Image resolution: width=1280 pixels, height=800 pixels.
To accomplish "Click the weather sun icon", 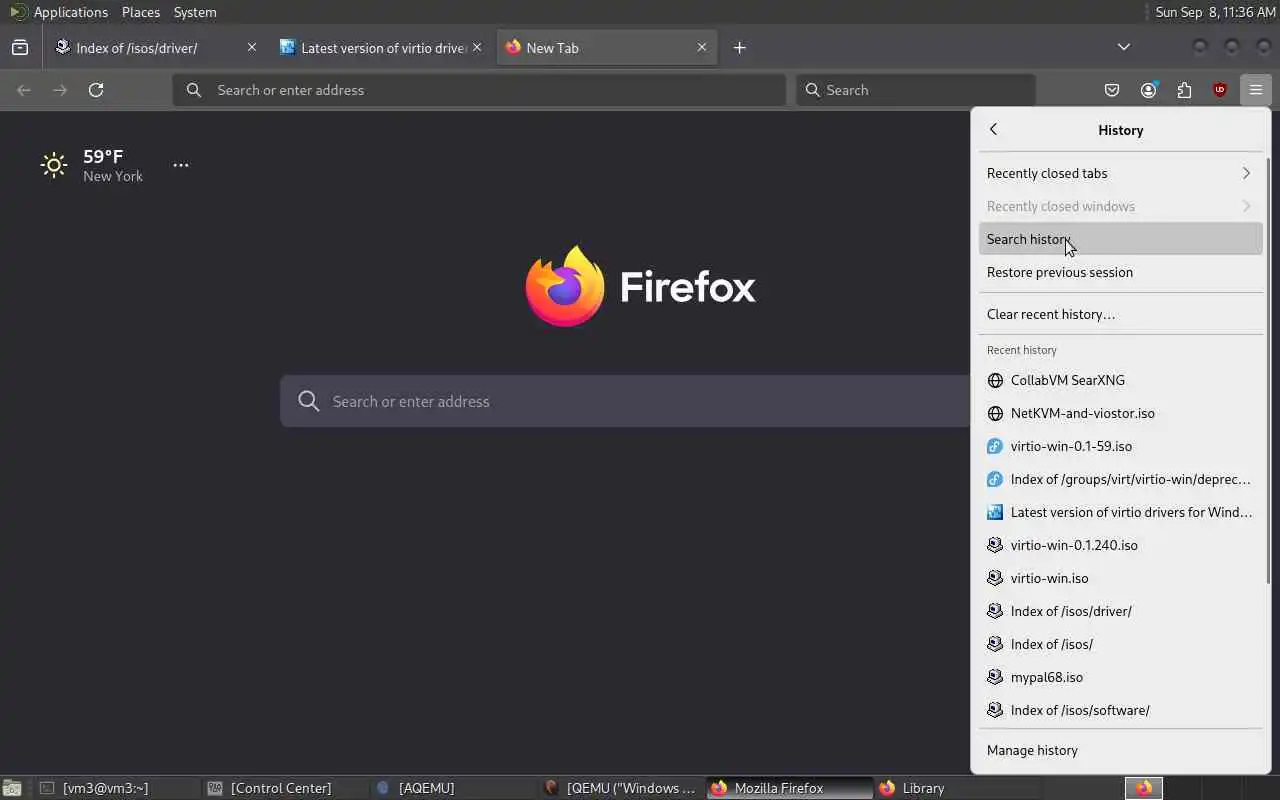I will click(54, 165).
